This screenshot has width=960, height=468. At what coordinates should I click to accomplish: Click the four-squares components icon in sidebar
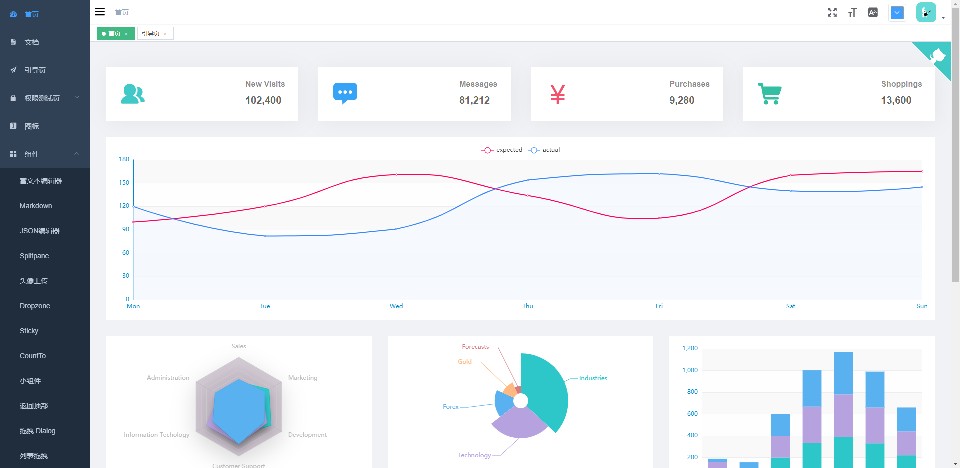click(13, 154)
